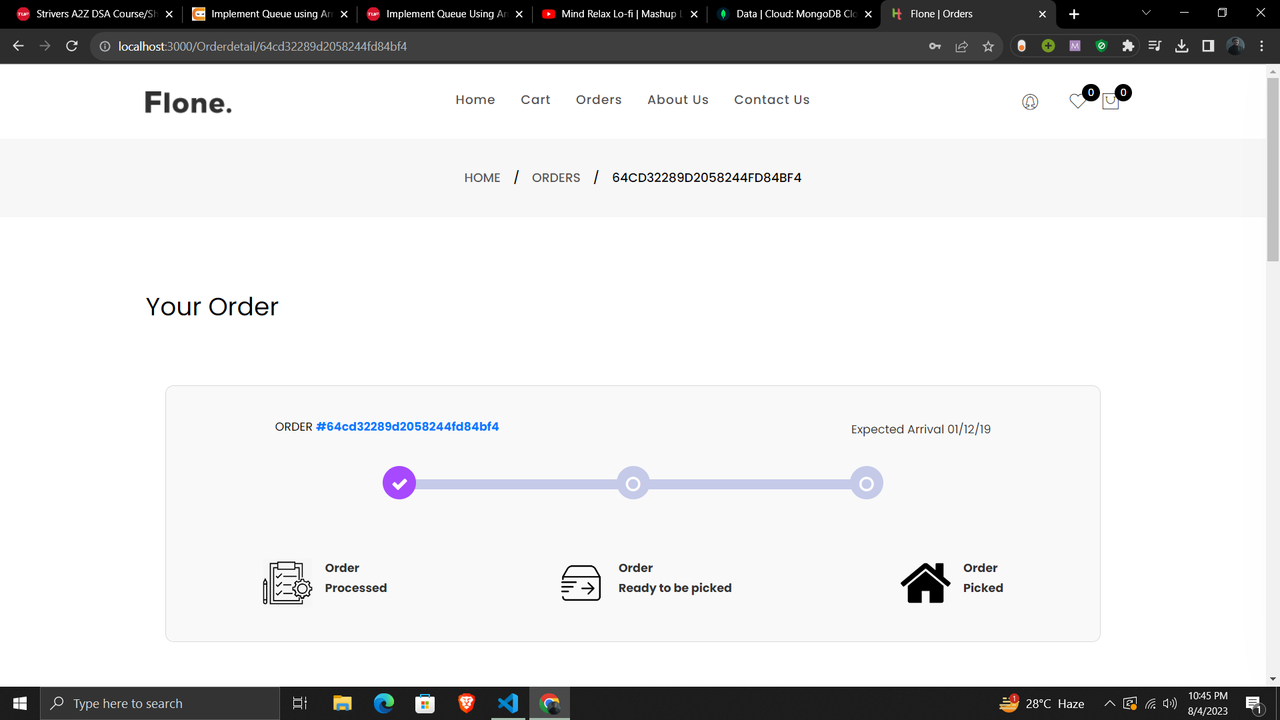
Task: Click the taskbar search box
Action: click(x=160, y=703)
